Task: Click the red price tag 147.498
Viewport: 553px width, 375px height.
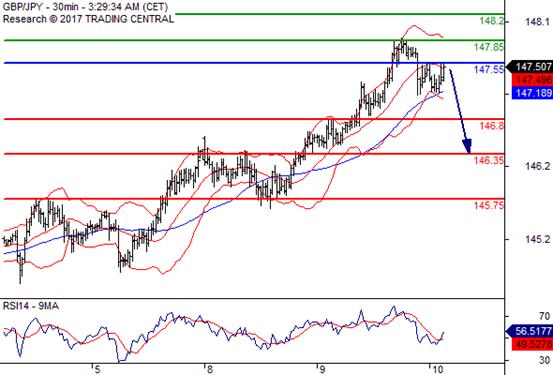Action: [x=532, y=80]
